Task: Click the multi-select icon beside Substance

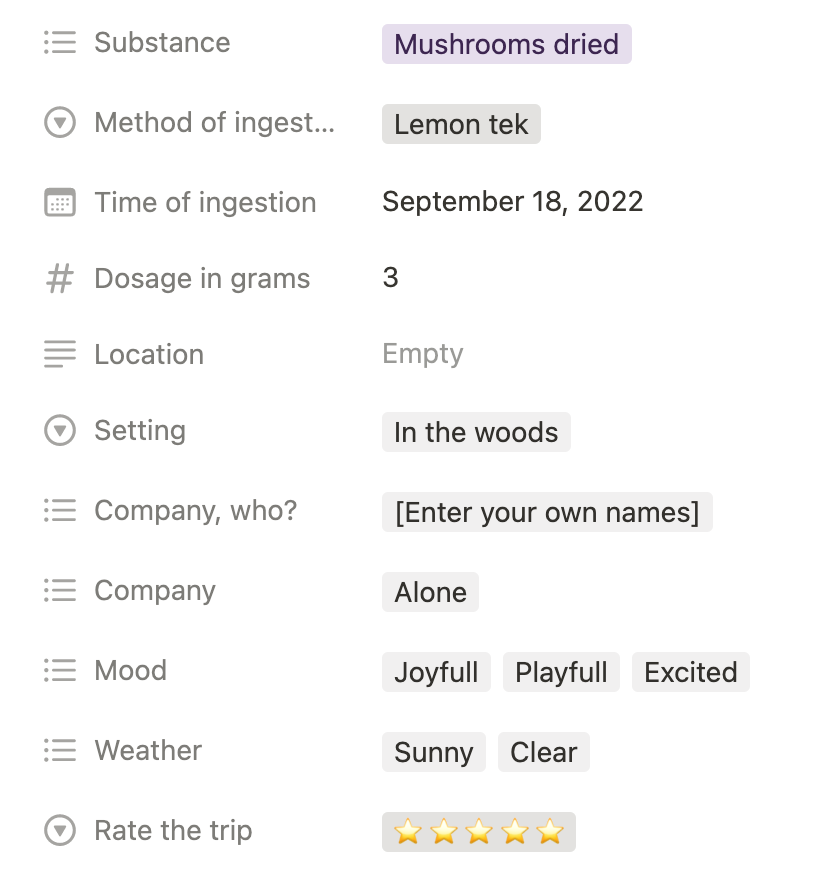Action: pyautogui.click(x=60, y=43)
